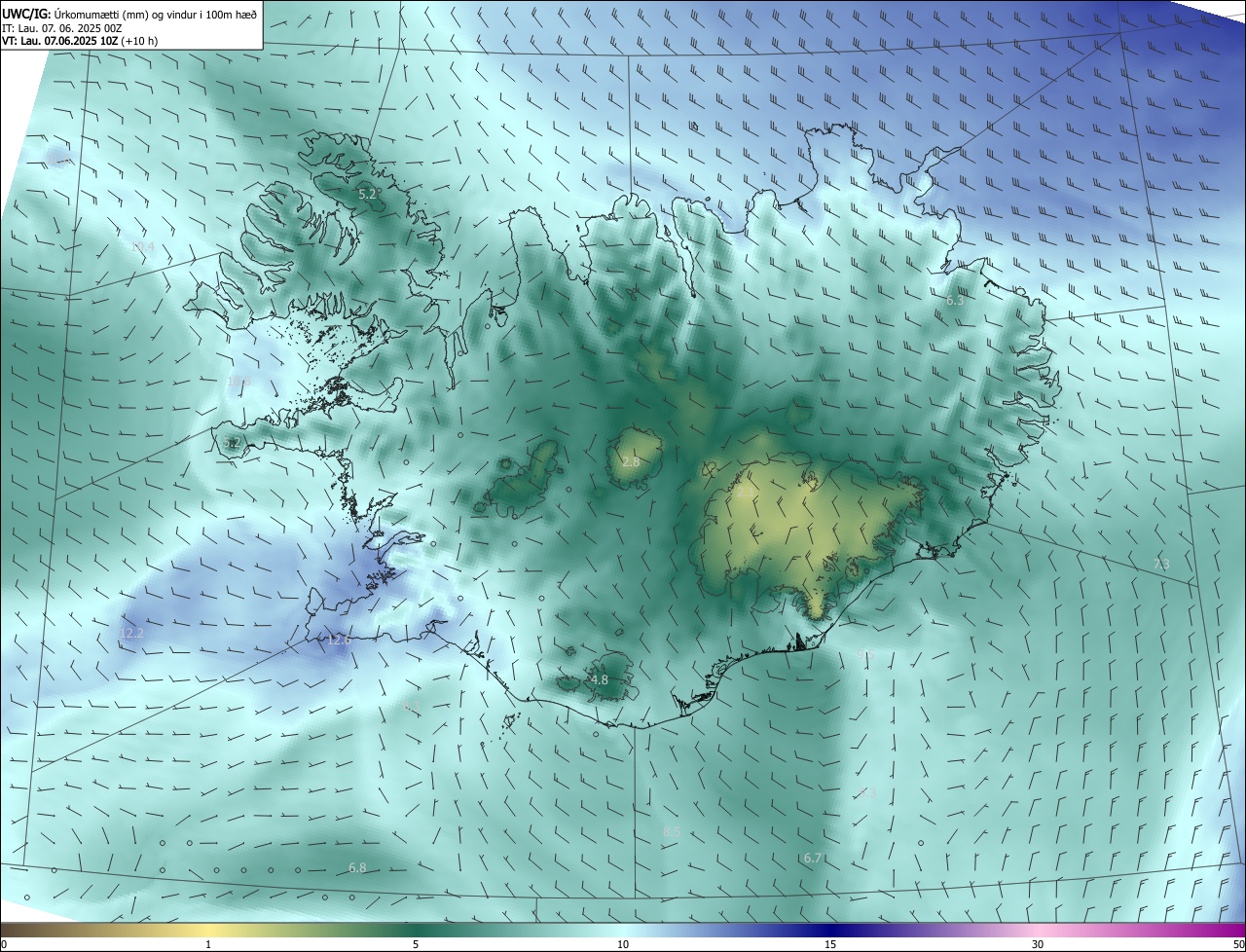Click the 6.8 value label over the sea
Screen dimensions: 1246x952
tap(357, 867)
